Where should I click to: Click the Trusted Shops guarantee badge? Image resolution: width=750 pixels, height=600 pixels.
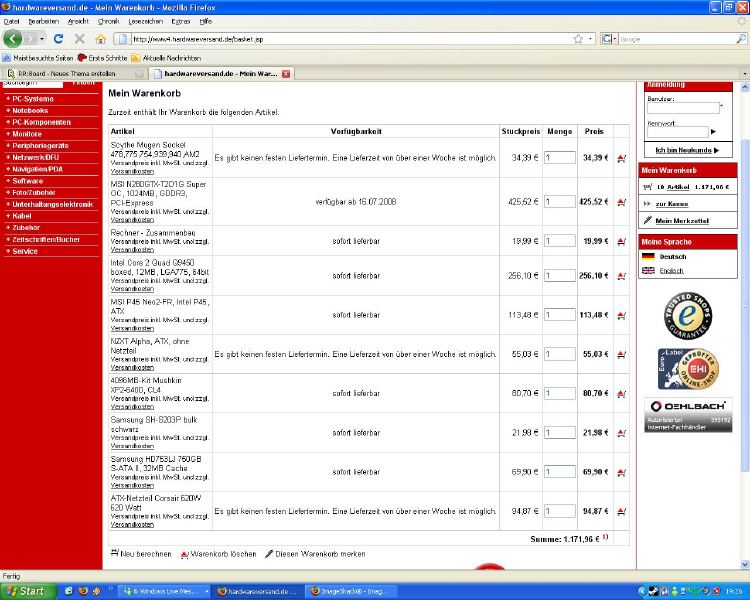[688, 316]
